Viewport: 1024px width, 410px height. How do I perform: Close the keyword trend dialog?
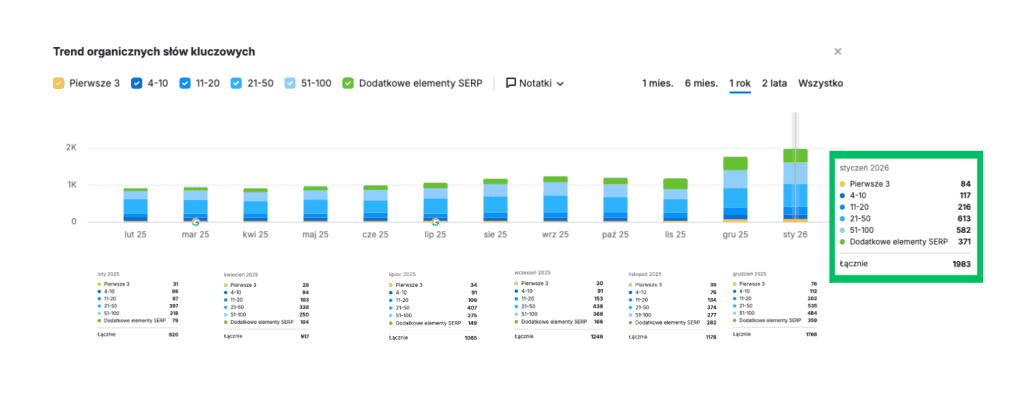[838, 52]
